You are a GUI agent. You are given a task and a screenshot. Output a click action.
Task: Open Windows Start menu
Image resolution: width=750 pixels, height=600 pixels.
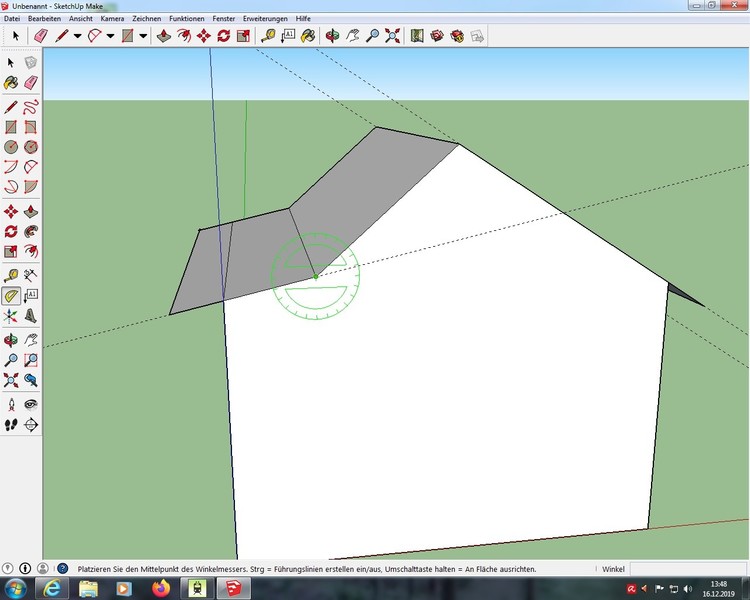[x=15, y=588]
